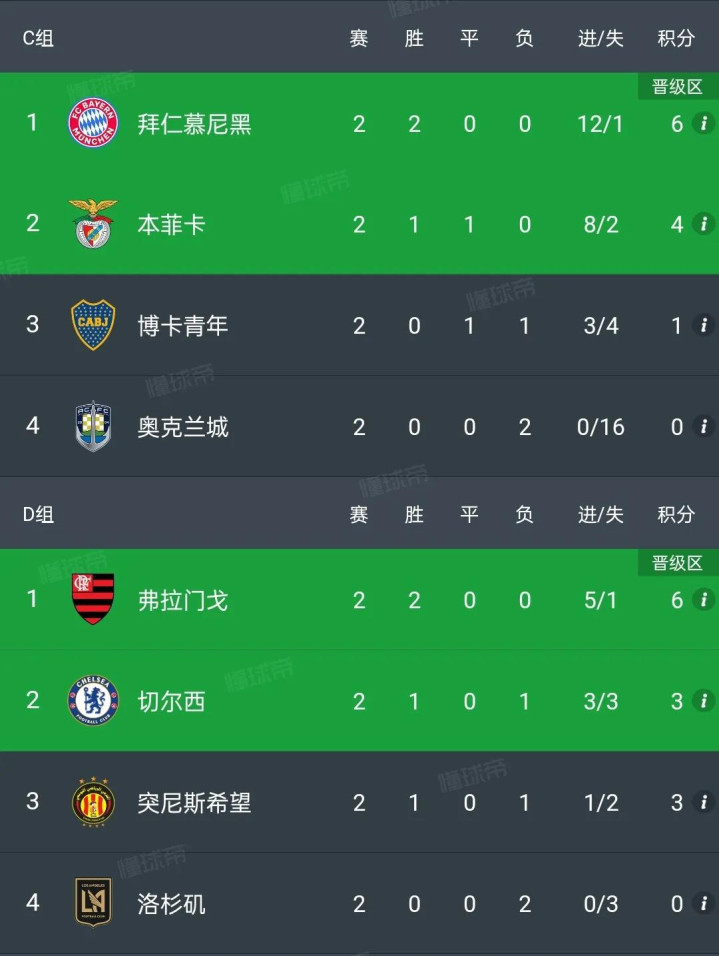Tap the Auckland City club crest

(x=93, y=427)
